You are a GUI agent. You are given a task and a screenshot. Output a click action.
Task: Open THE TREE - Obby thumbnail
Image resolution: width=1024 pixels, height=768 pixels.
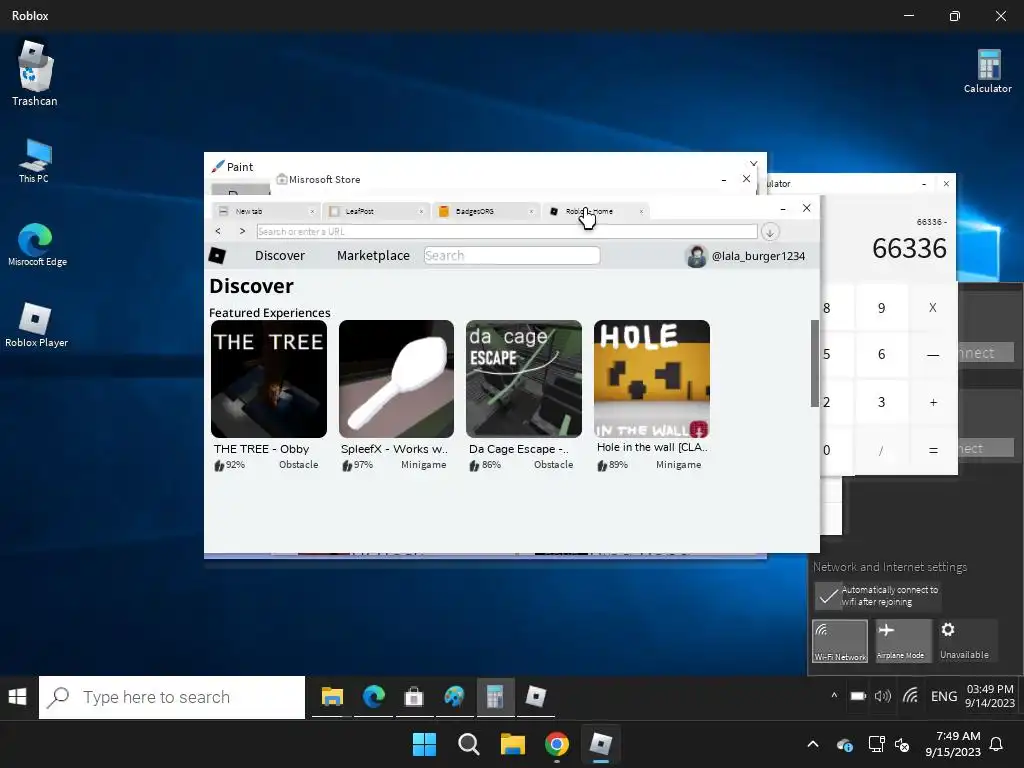click(268, 379)
